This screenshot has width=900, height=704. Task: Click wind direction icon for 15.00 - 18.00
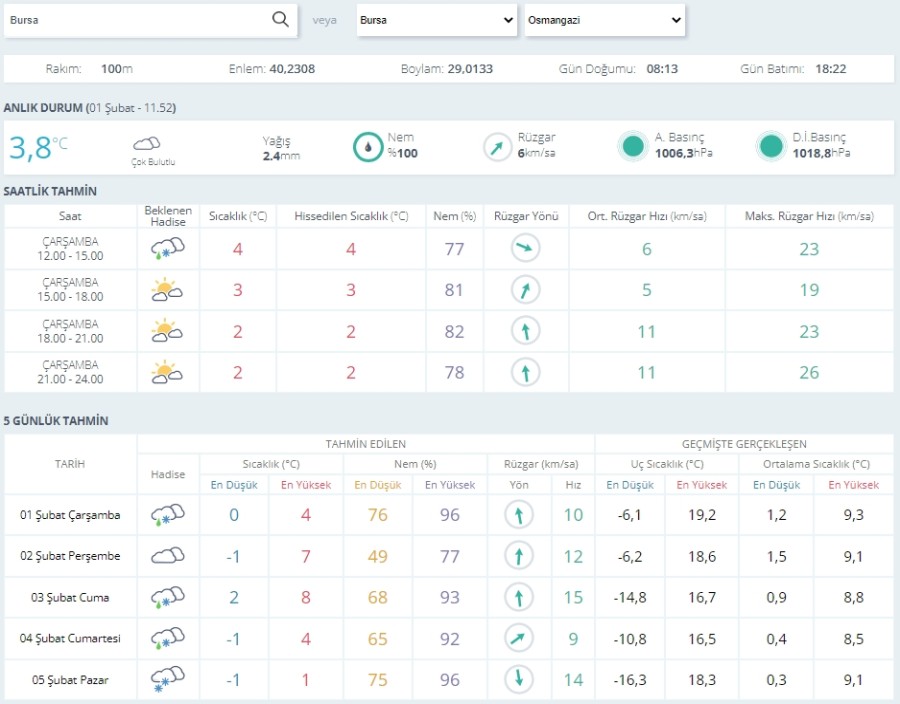pos(525,290)
